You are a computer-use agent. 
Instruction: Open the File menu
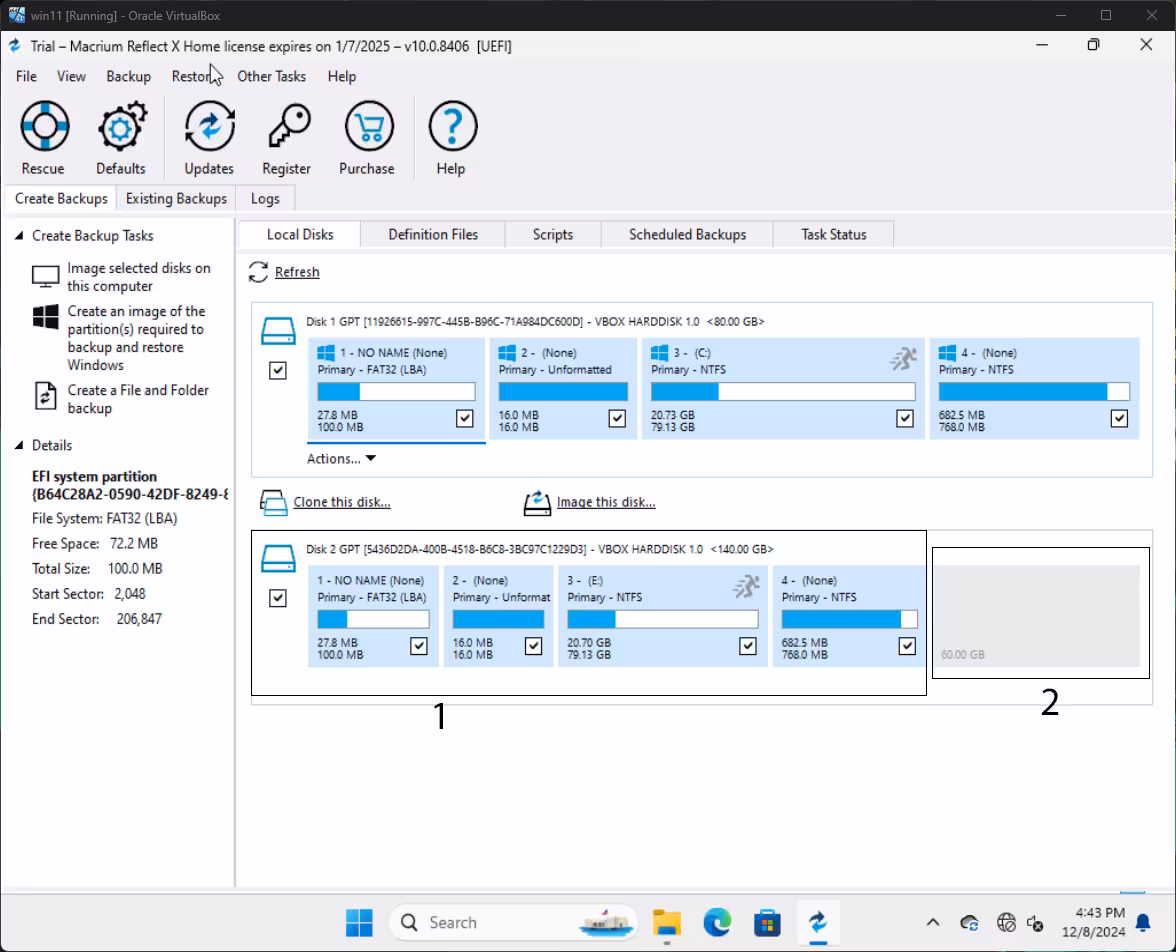[x=26, y=77]
